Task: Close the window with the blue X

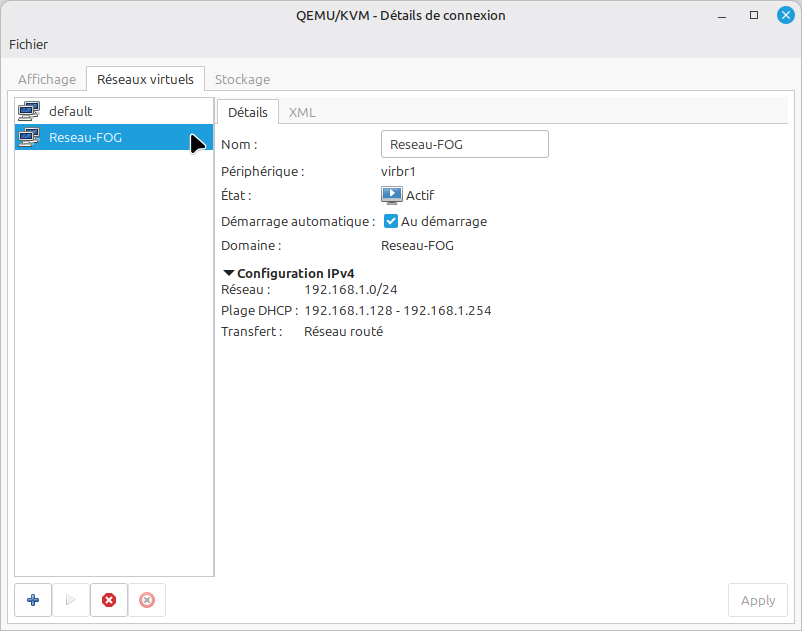Action: click(x=786, y=15)
